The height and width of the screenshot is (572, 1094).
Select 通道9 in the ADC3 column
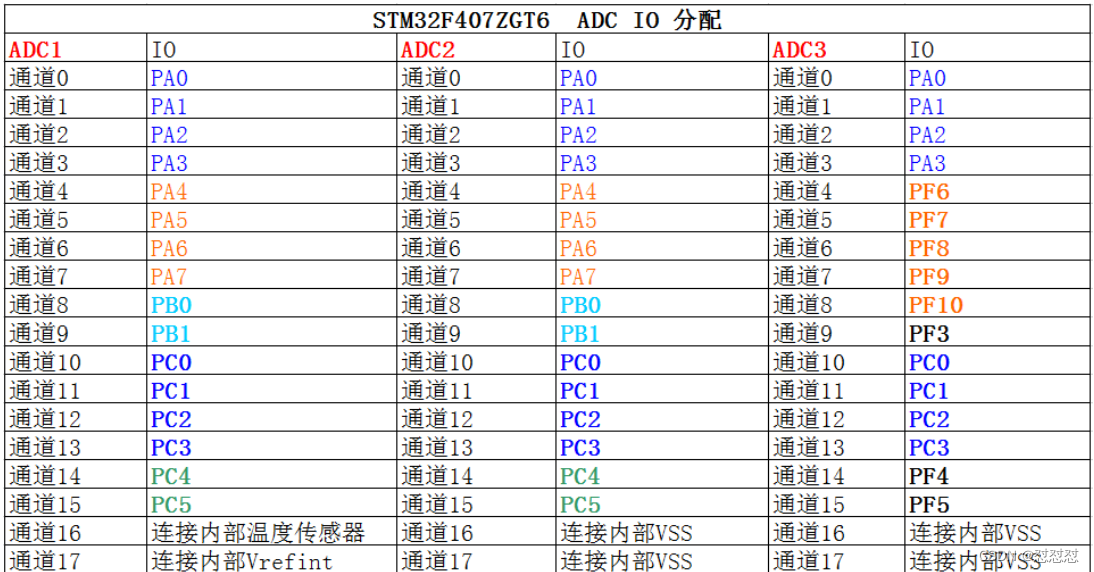[x=802, y=333]
